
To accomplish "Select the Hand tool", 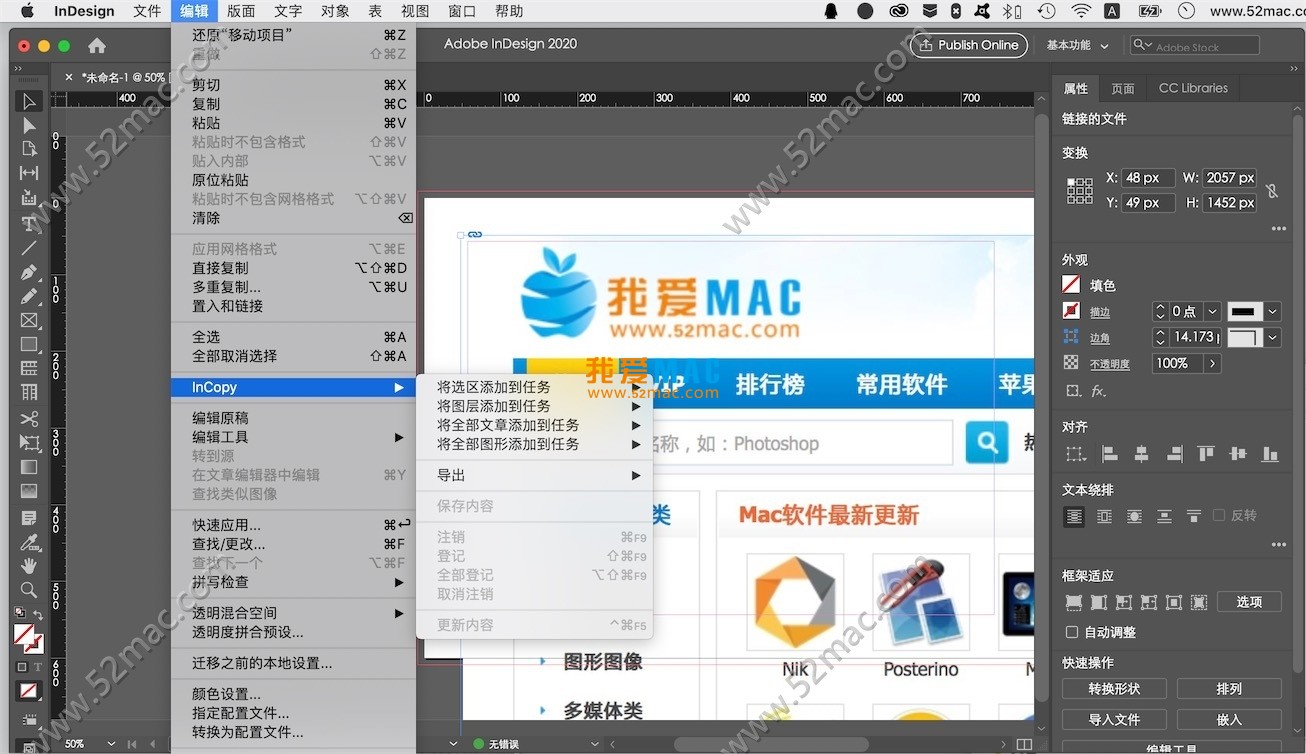I will pyautogui.click(x=29, y=566).
